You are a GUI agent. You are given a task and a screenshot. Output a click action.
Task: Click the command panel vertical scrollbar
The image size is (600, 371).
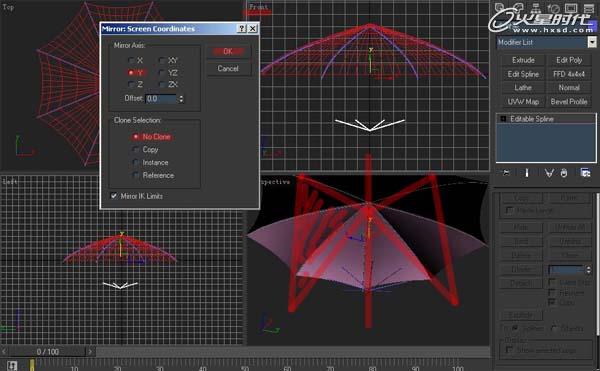pyautogui.click(x=597, y=264)
